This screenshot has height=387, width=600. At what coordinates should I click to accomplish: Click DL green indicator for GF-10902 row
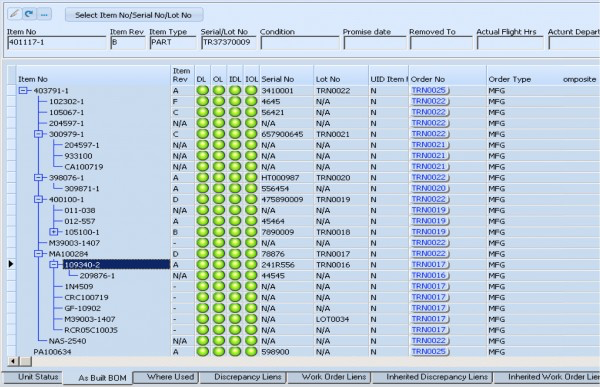pyautogui.click(x=202, y=308)
